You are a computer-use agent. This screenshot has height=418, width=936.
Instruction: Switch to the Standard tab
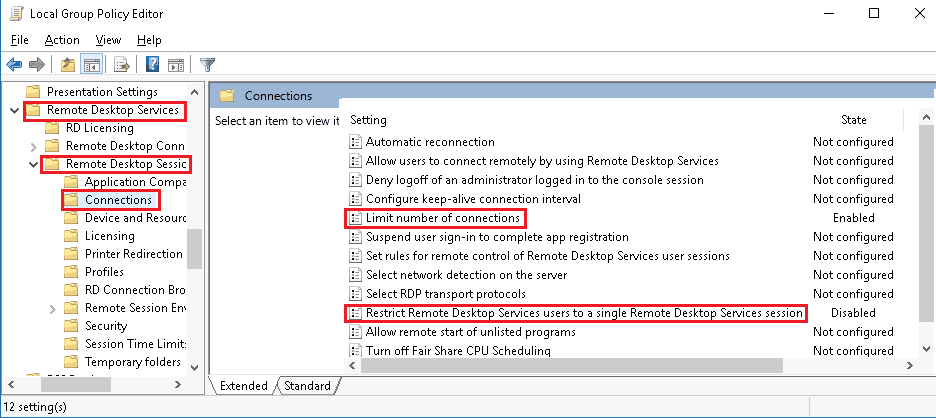[307, 386]
